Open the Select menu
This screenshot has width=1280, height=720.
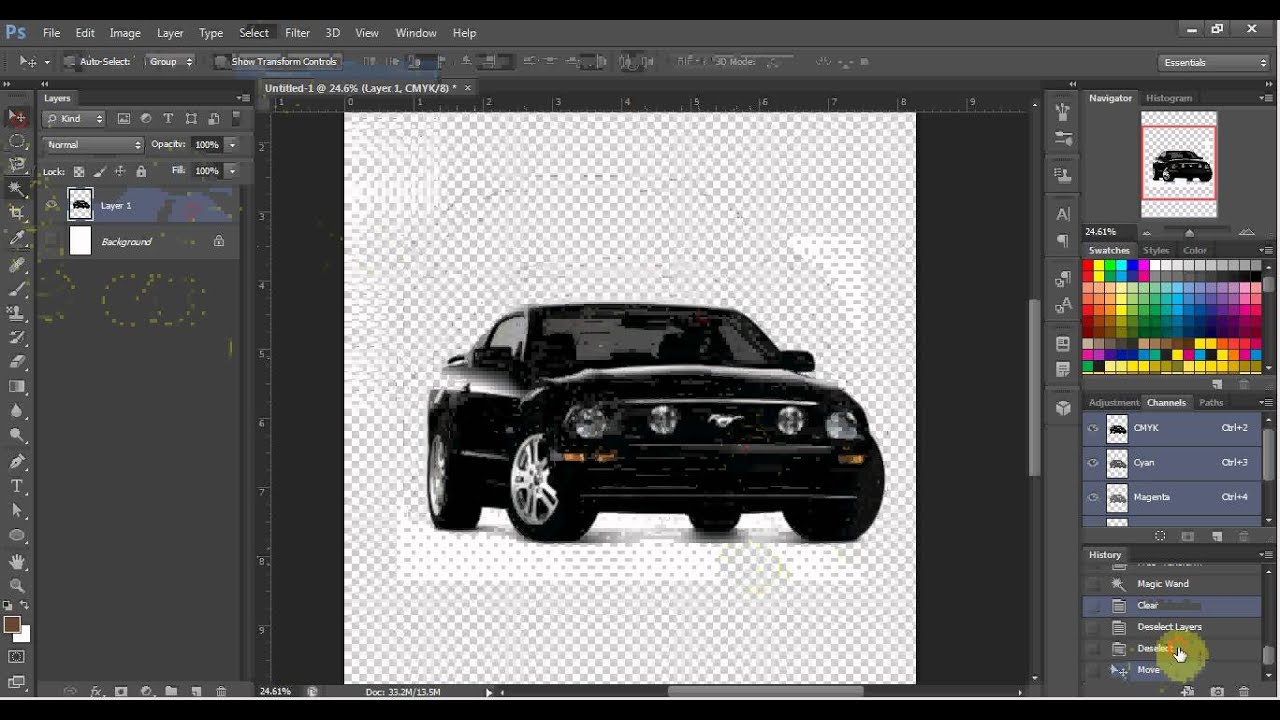coord(254,33)
